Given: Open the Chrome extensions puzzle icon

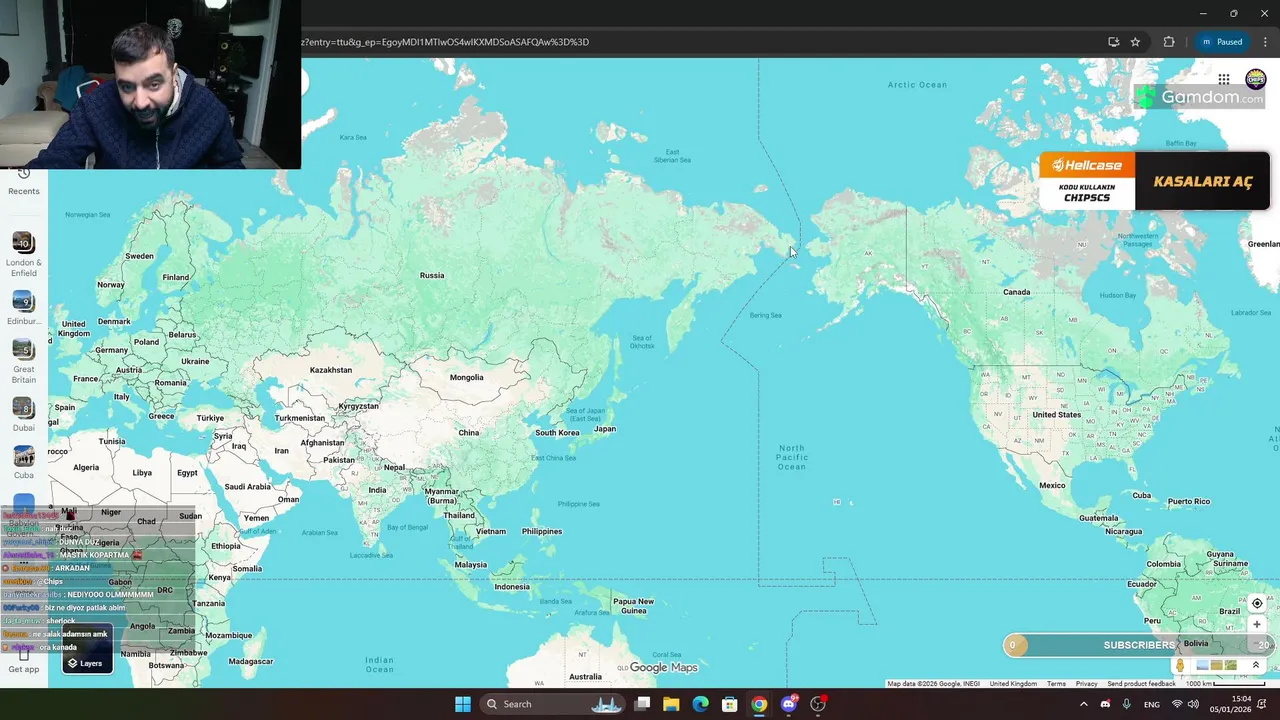Looking at the screenshot, I should [1169, 42].
